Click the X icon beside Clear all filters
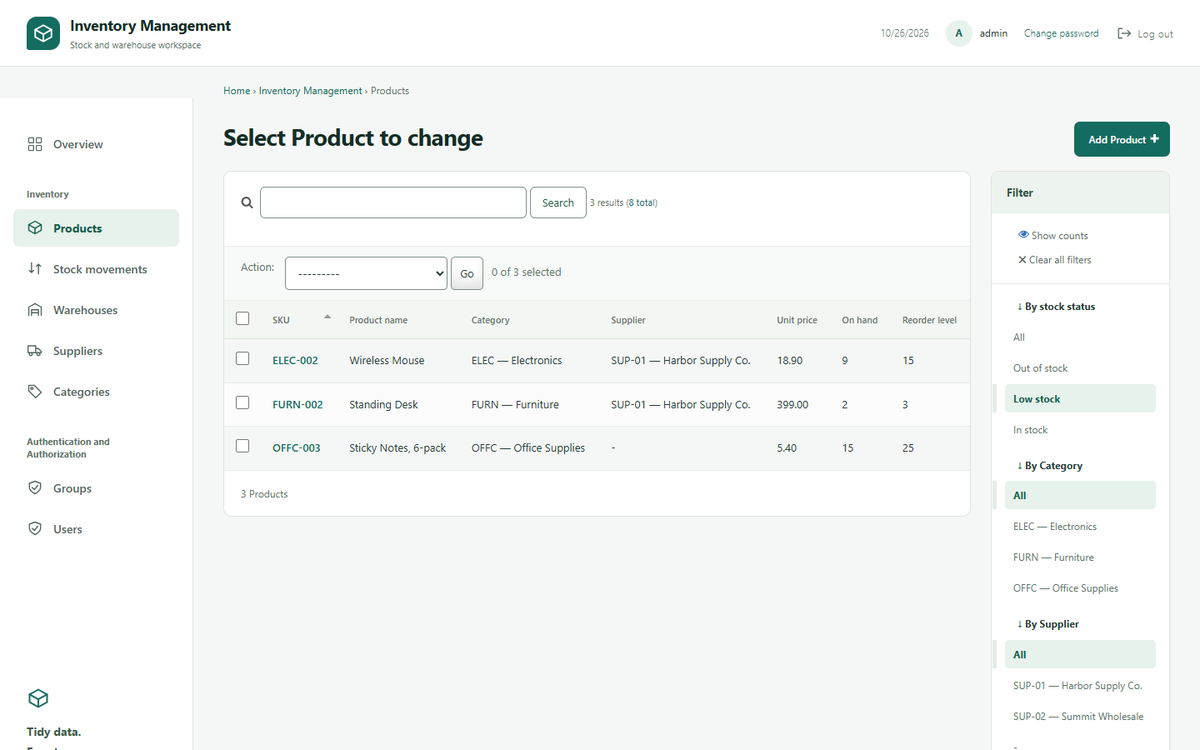The width and height of the screenshot is (1200, 750). 1022,260
